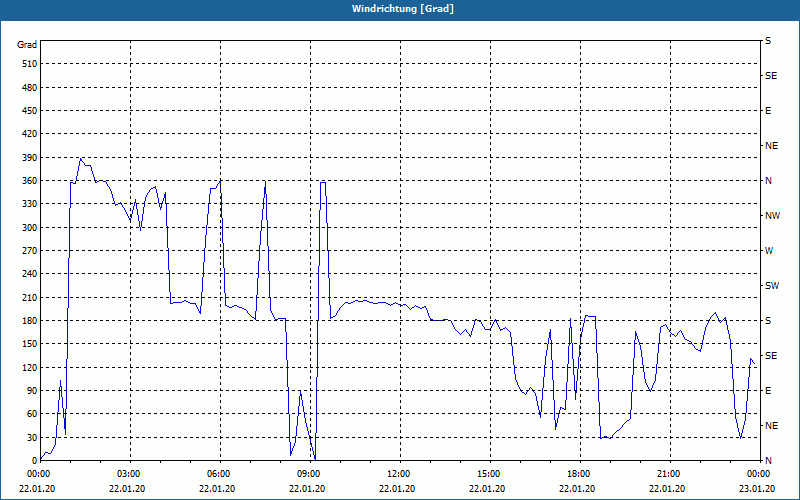Click the 210 degree value

click(x=29, y=297)
